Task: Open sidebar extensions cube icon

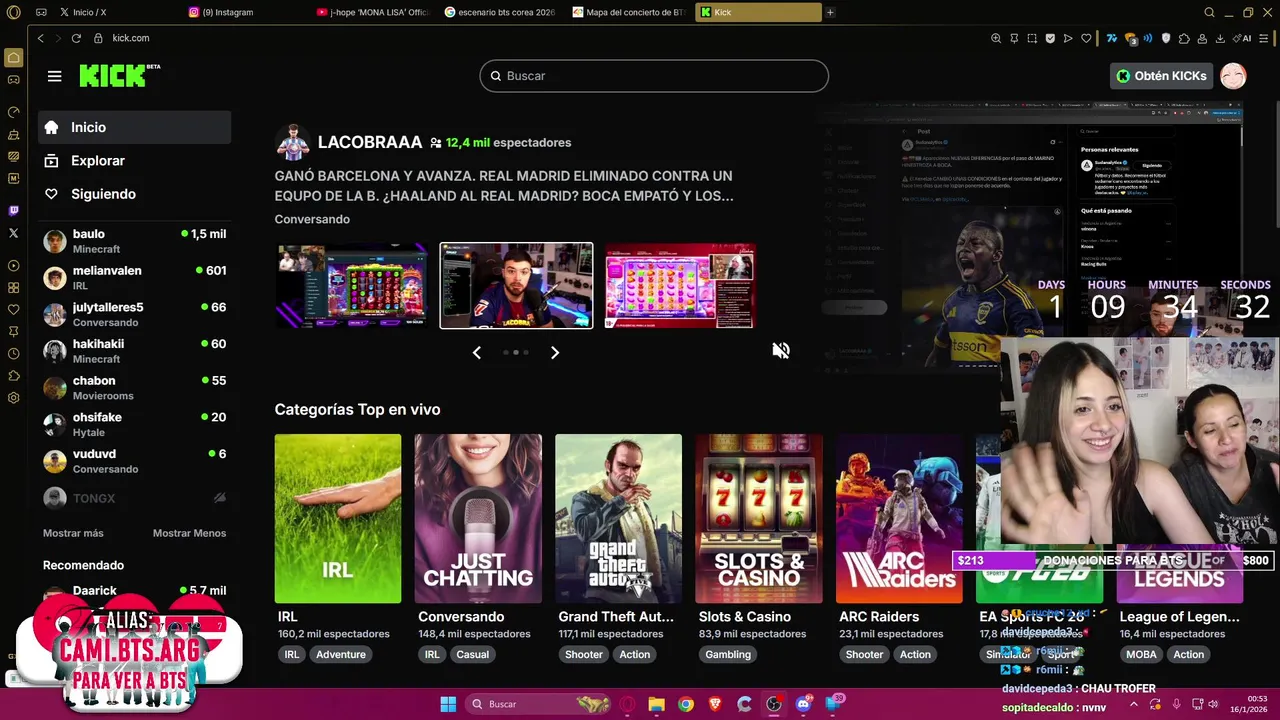Action: [13, 376]
